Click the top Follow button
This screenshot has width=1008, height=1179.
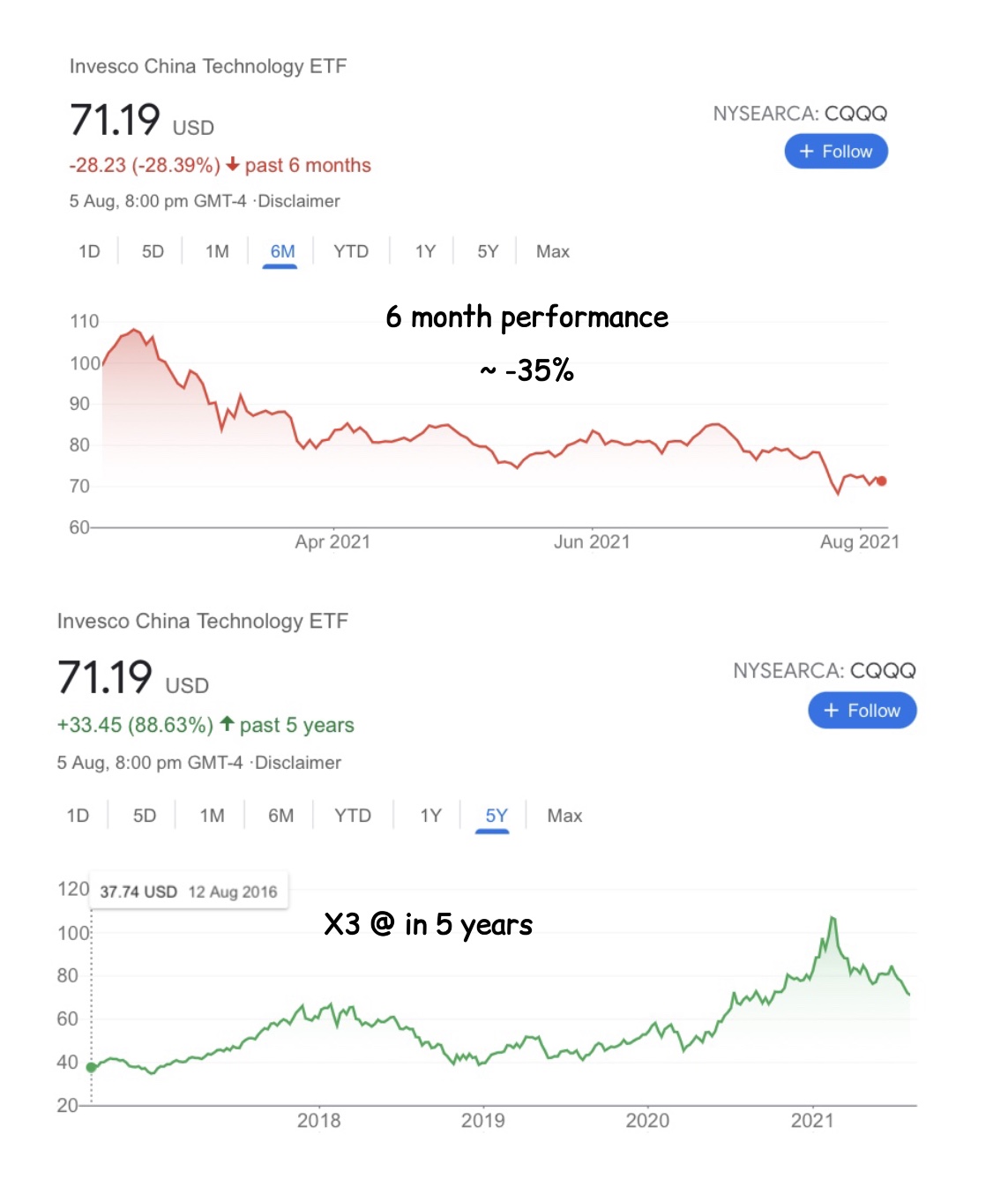(x=836, y=152)
